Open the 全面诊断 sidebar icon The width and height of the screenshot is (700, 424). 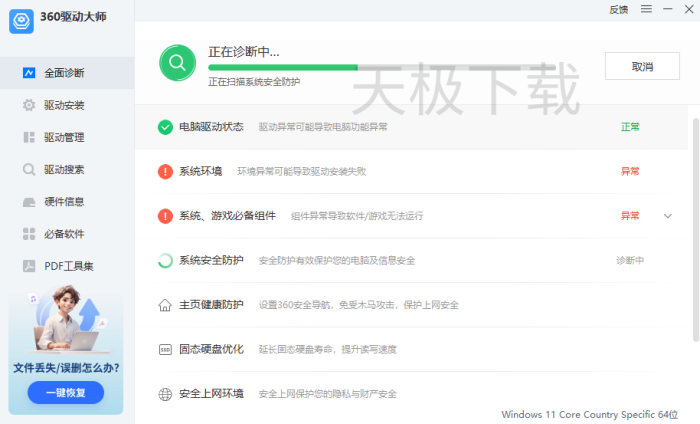29,73
